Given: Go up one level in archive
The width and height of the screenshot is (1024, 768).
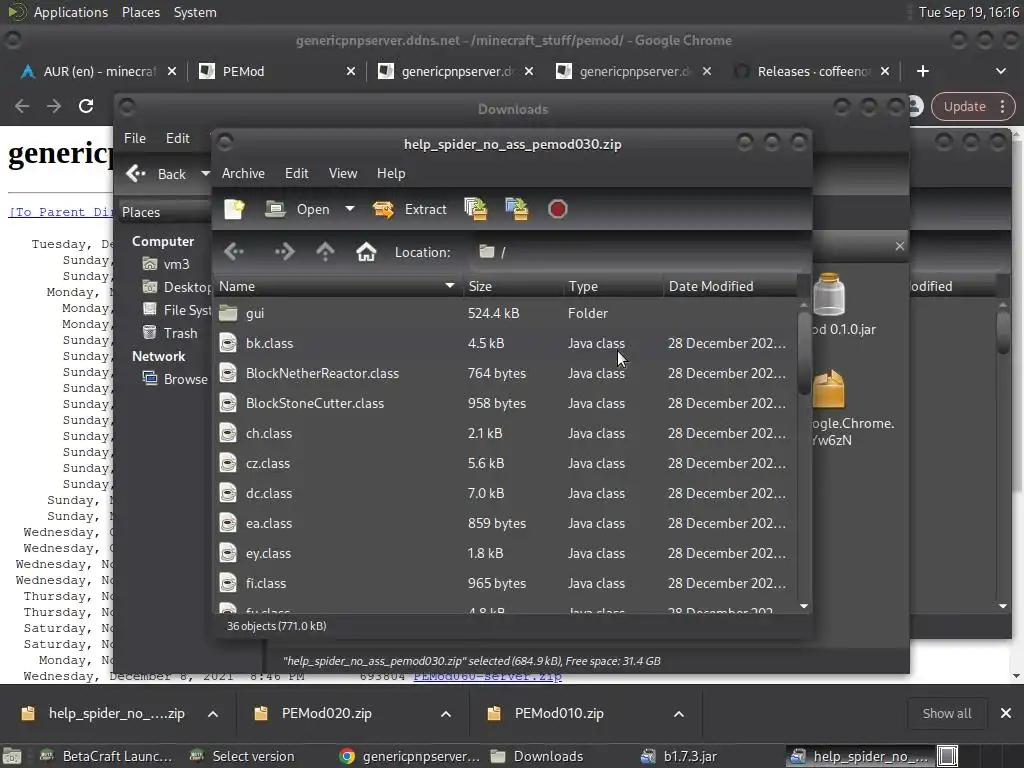Looking at the screenshot, I should point(325,251).
